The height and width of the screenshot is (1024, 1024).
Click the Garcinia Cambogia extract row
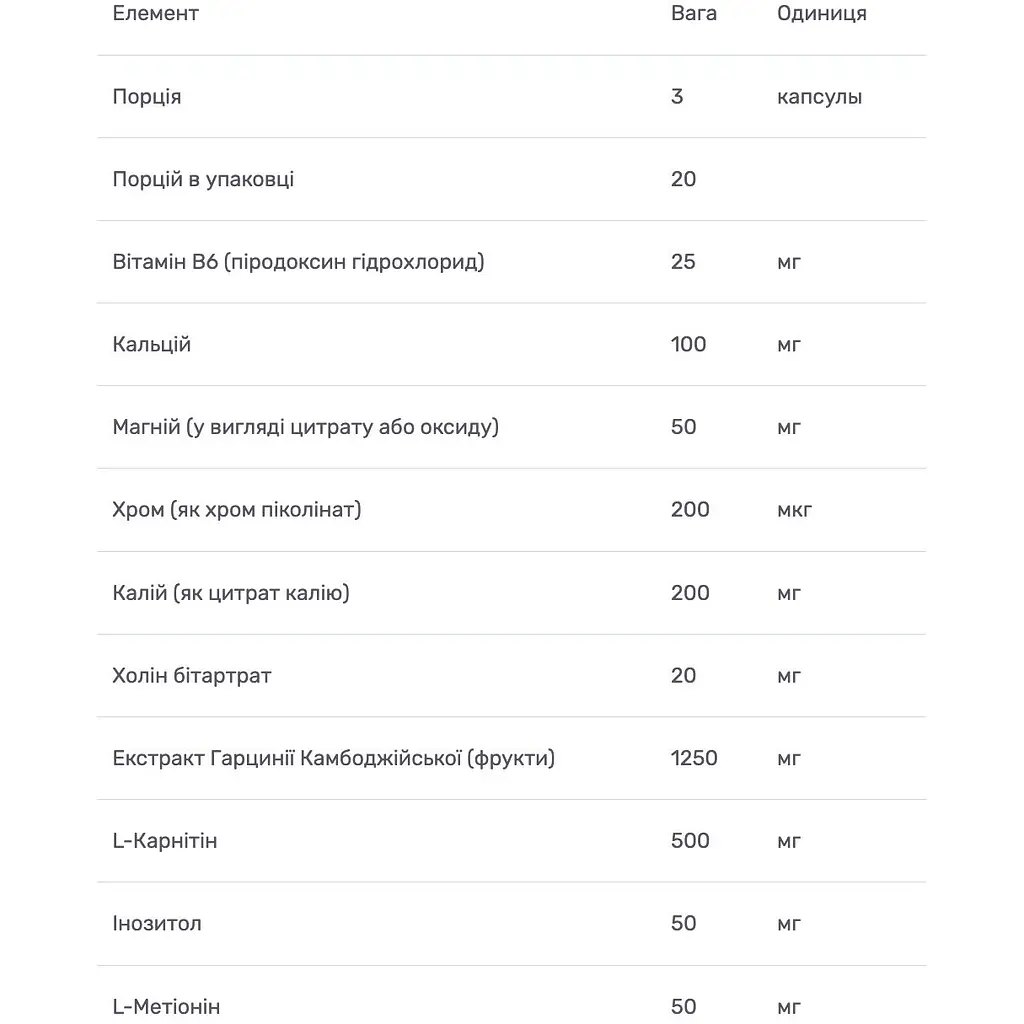pyautogui.click(x=333, y=758)
